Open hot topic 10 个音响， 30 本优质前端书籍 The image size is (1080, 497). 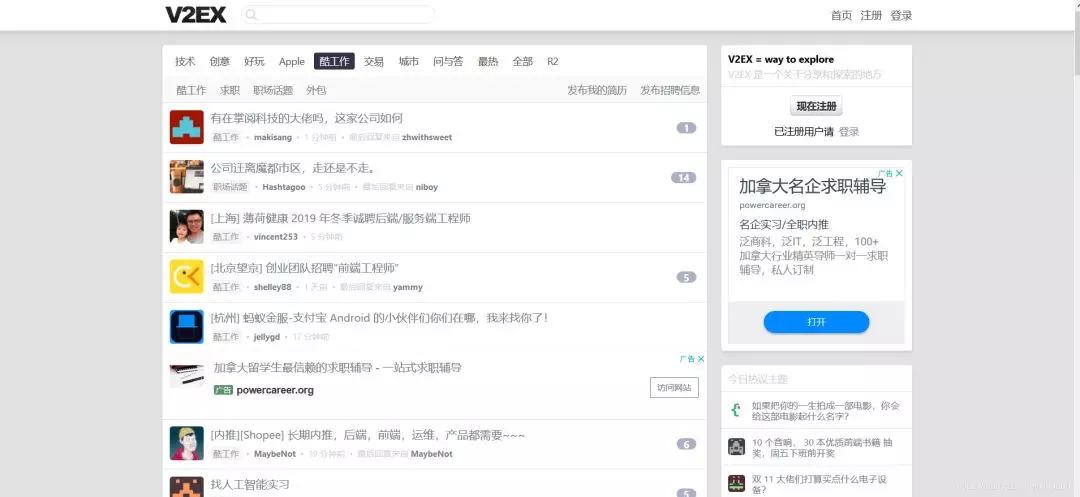822,447
